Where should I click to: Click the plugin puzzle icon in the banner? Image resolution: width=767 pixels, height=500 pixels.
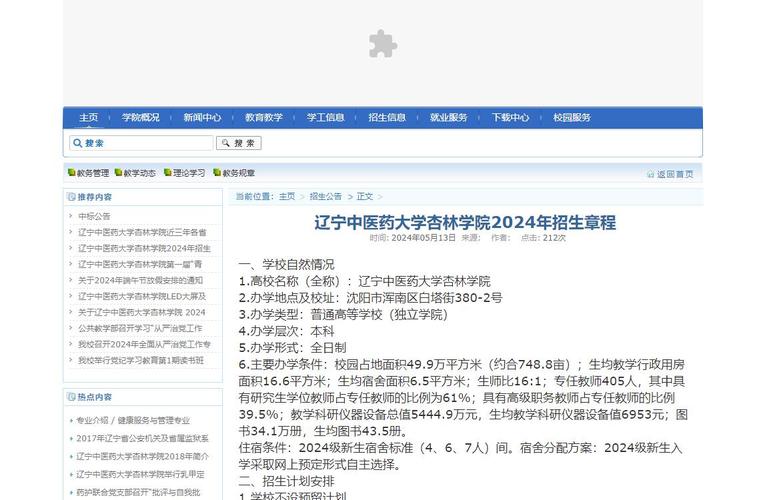tap(383, 44)
